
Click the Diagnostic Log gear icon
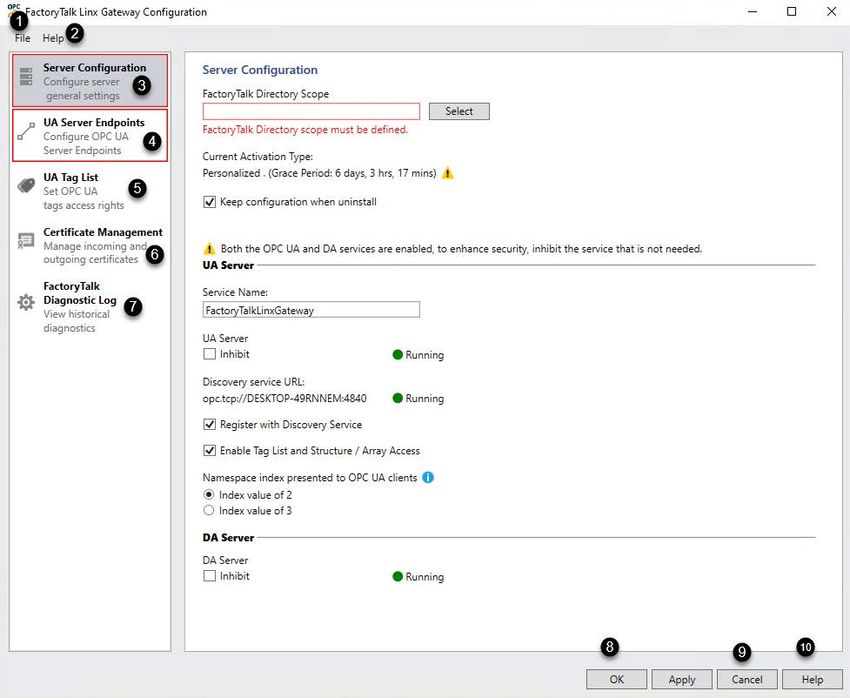(x=26, y=302)
